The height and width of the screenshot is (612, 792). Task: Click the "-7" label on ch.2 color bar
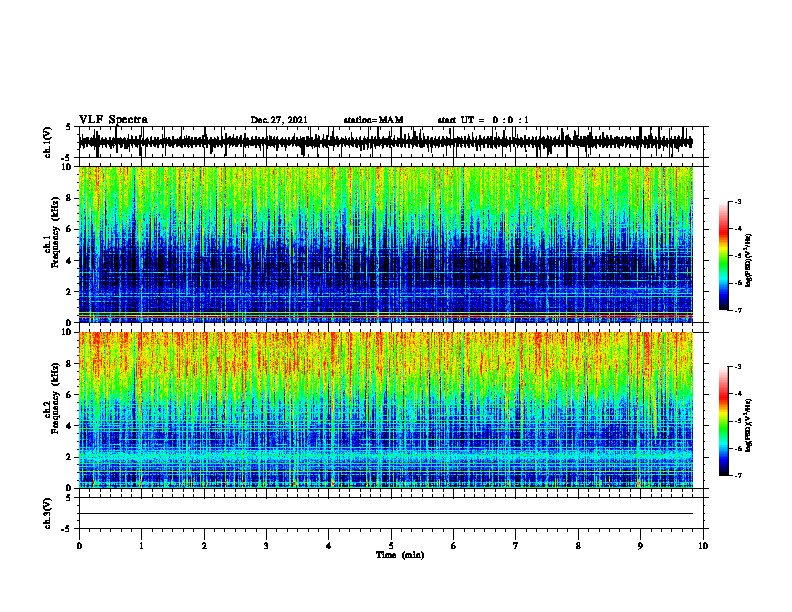737,476
